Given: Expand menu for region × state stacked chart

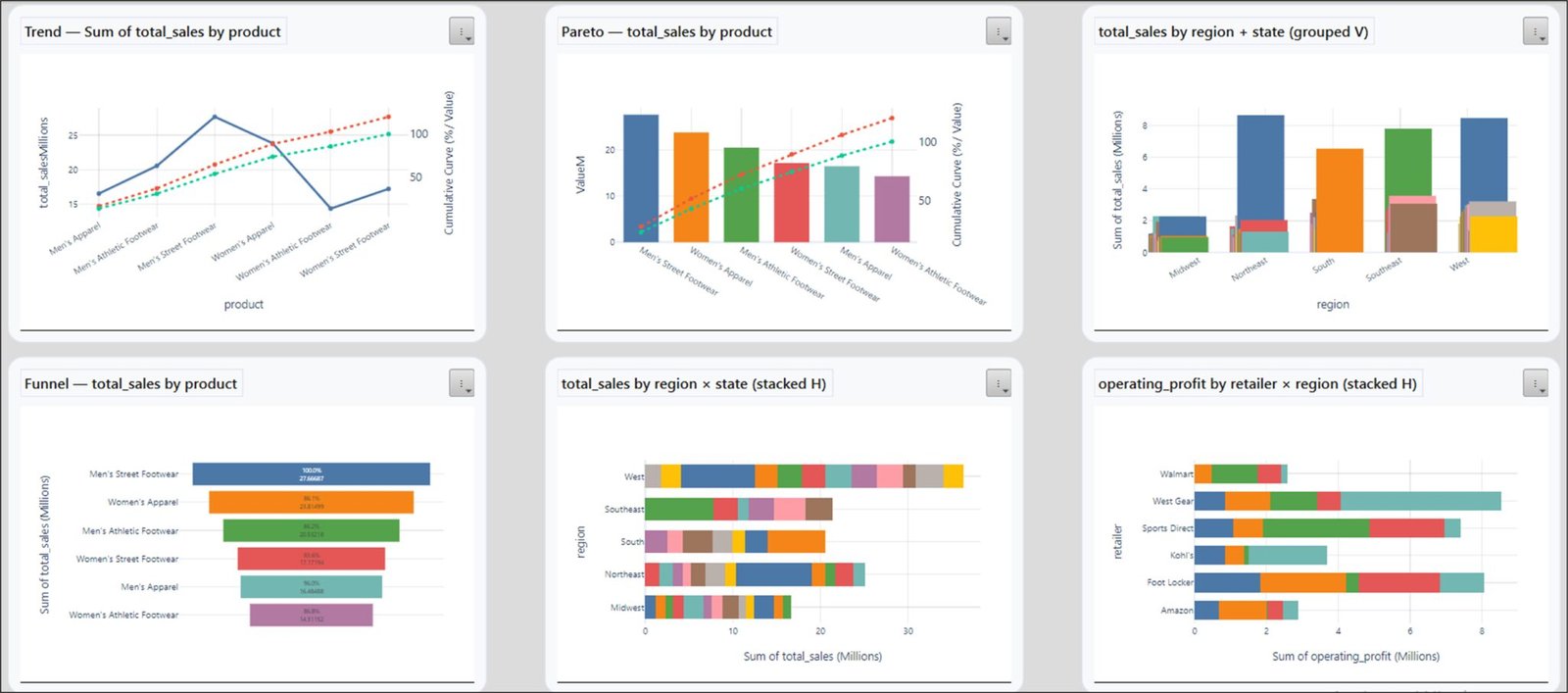Looking at the screenshot, I should [x=999, y=383].
